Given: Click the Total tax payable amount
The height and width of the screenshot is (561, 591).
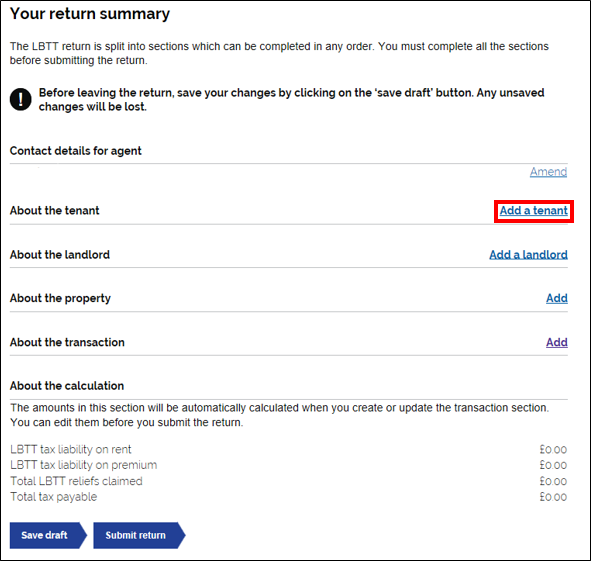Looking at the screenshot, I should [553, 497].
